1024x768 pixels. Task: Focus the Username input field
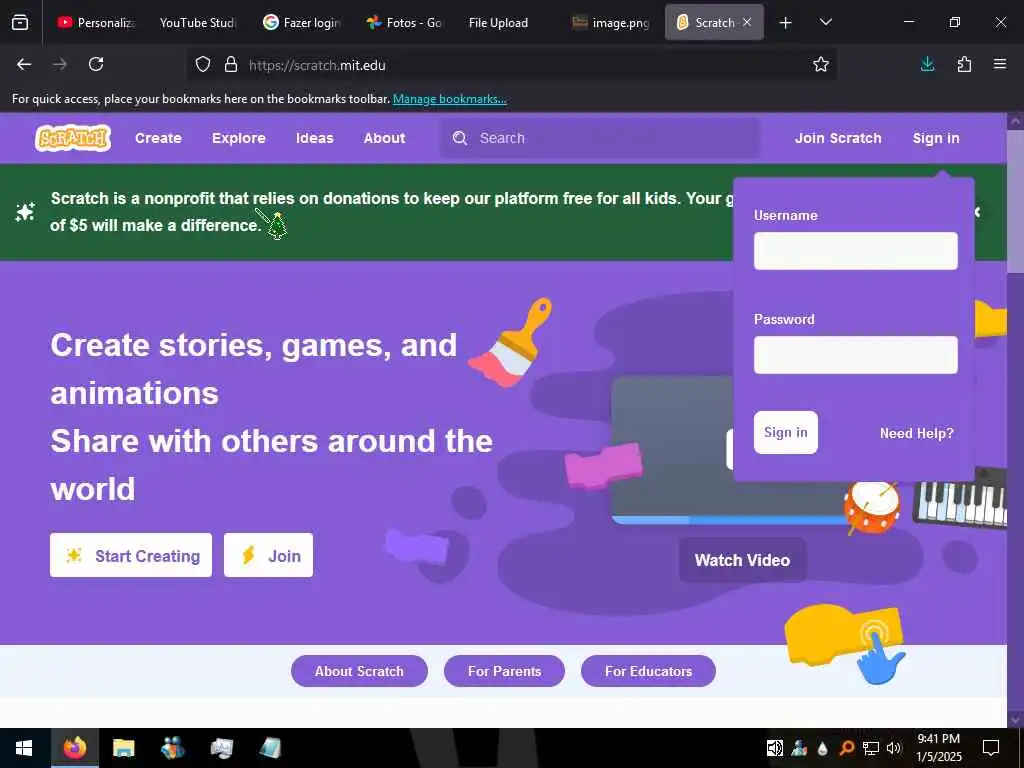tap(856, 251)
